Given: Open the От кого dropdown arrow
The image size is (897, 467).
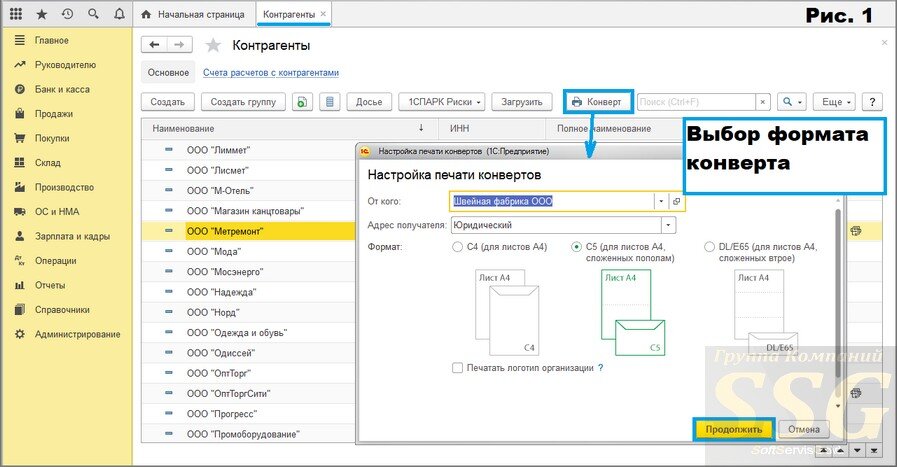Looking at the screenshot, I should click(x=661, y=201).
